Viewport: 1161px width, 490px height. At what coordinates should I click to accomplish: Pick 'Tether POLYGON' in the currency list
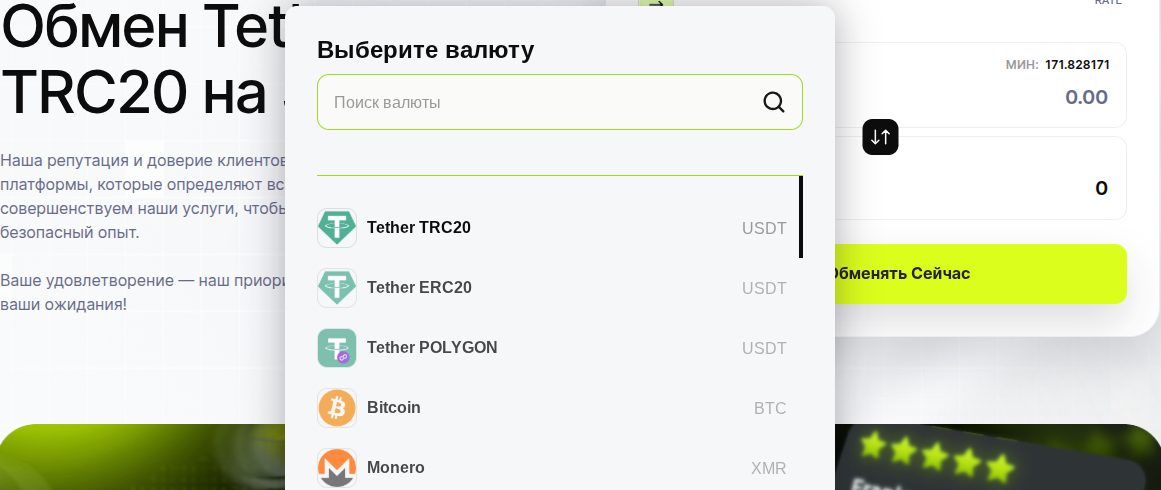[x=432, y=348]
